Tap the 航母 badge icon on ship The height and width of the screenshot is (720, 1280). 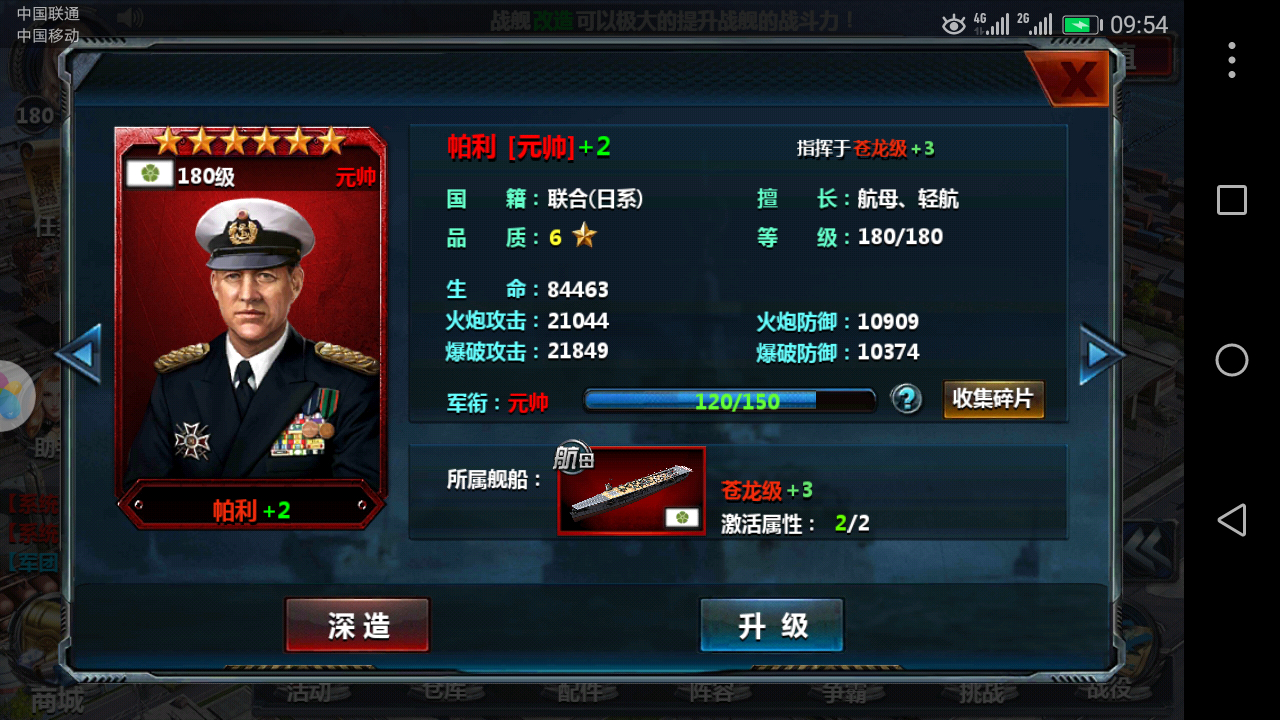(x=574, y=458)
